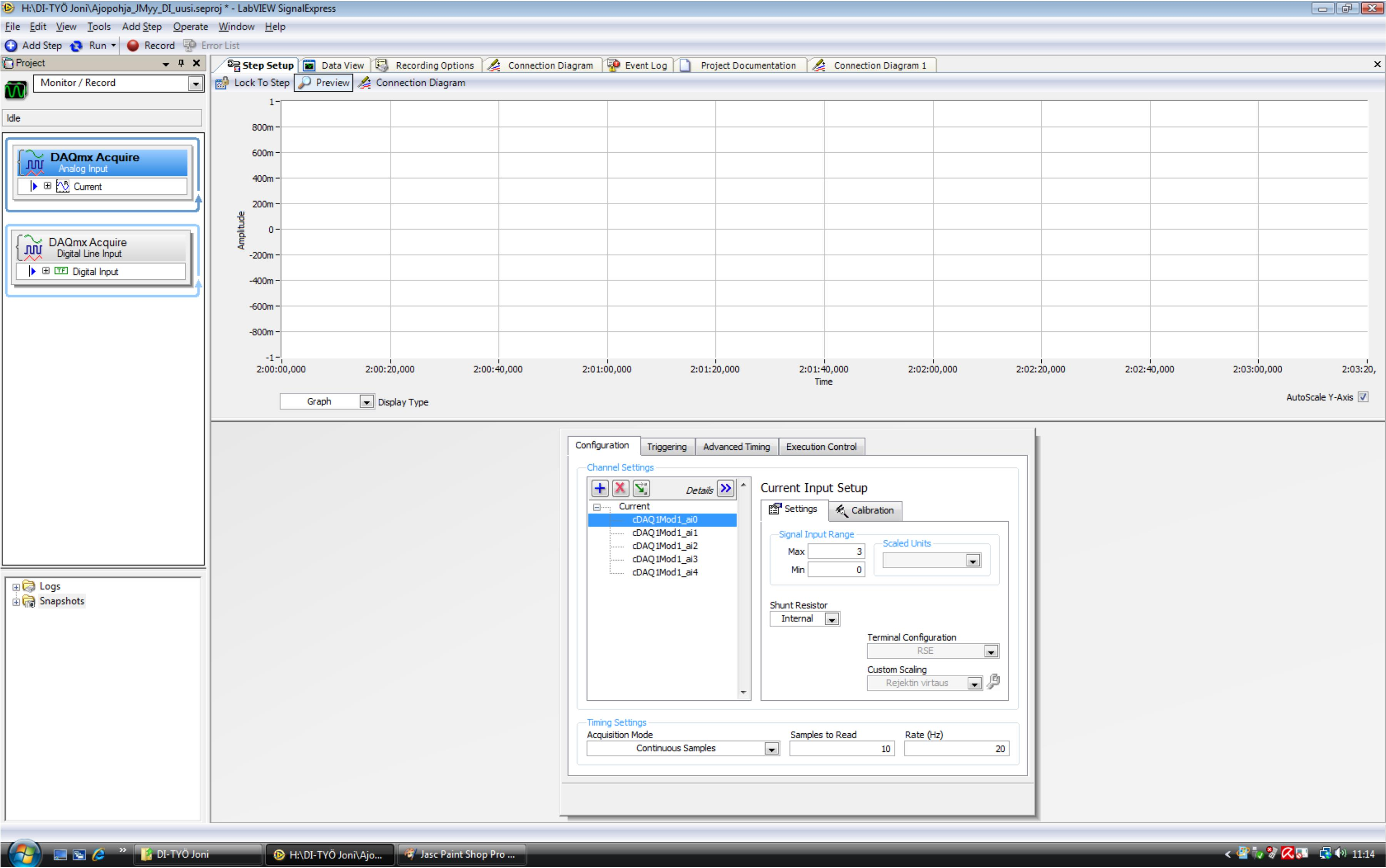The height and width of the screenshot is (868, 1386).
Task: Click the Current output play arrow
Action: [34, 186]
